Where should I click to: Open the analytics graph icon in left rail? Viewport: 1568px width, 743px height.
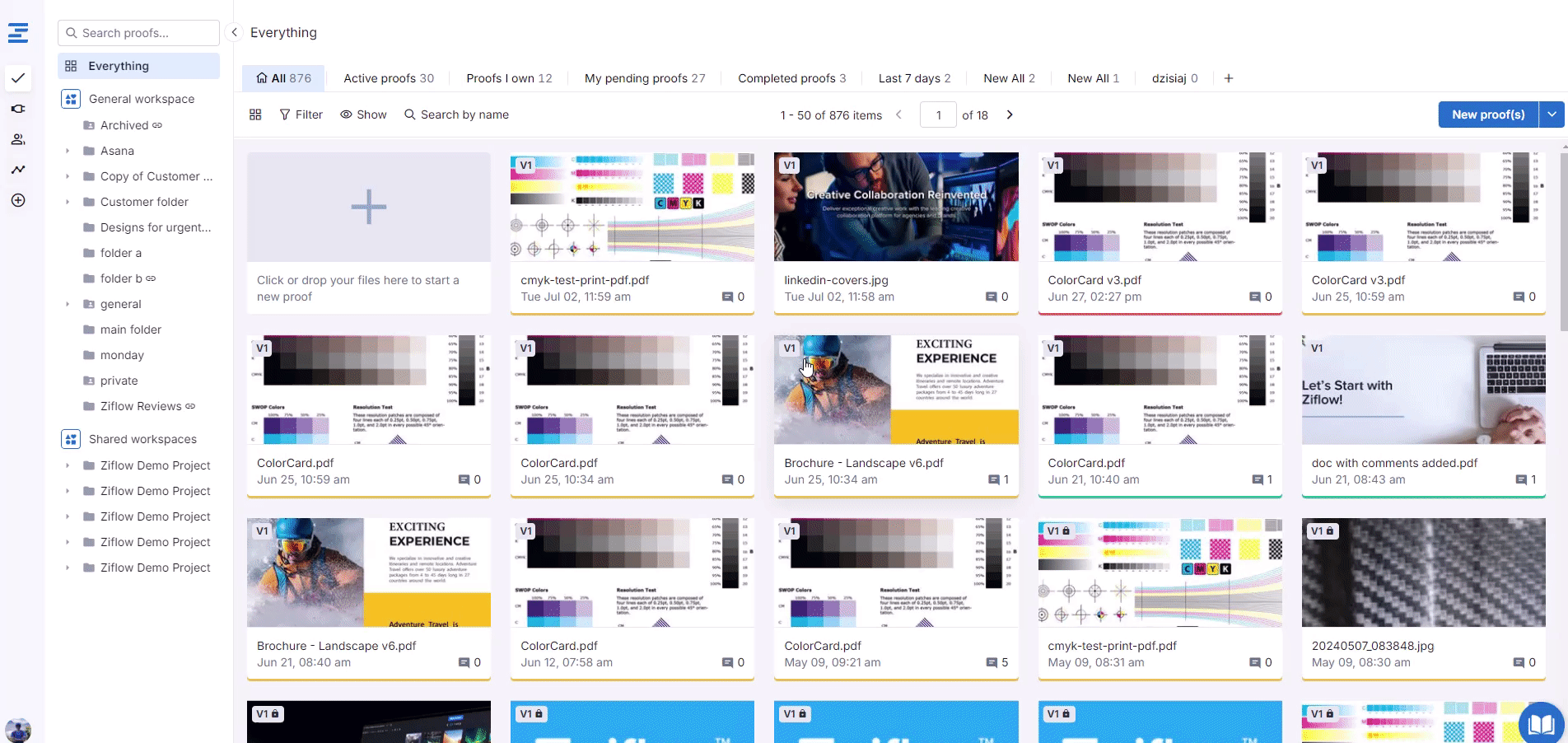click(18, 170)
